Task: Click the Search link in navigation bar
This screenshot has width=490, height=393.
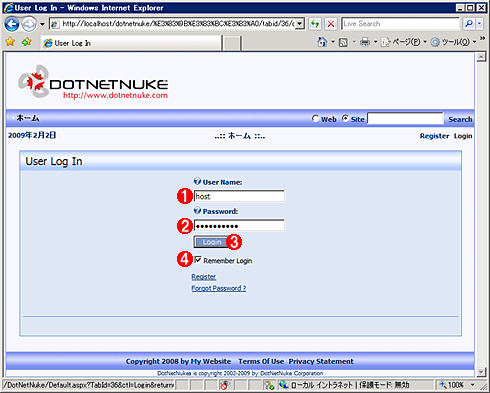Action: [460, 119]
